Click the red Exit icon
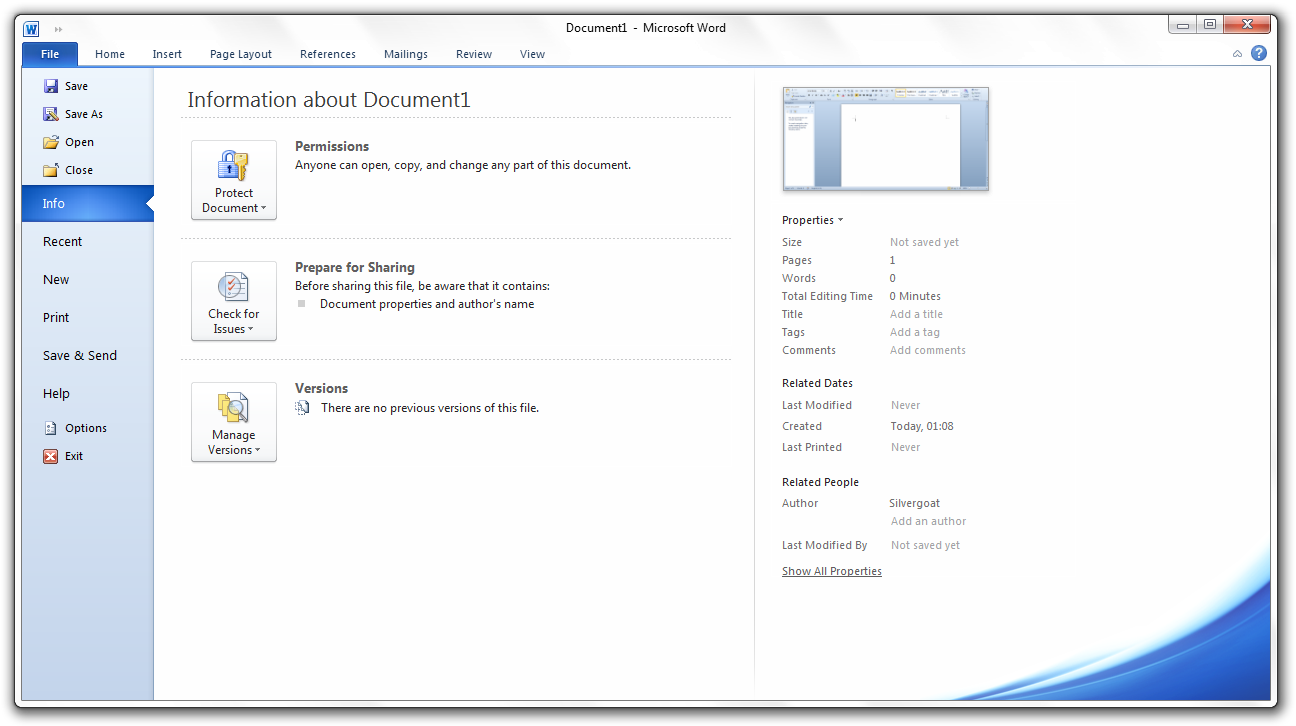Image resolution: width=1296 pixels, height=726 pixels. (51, 456)
